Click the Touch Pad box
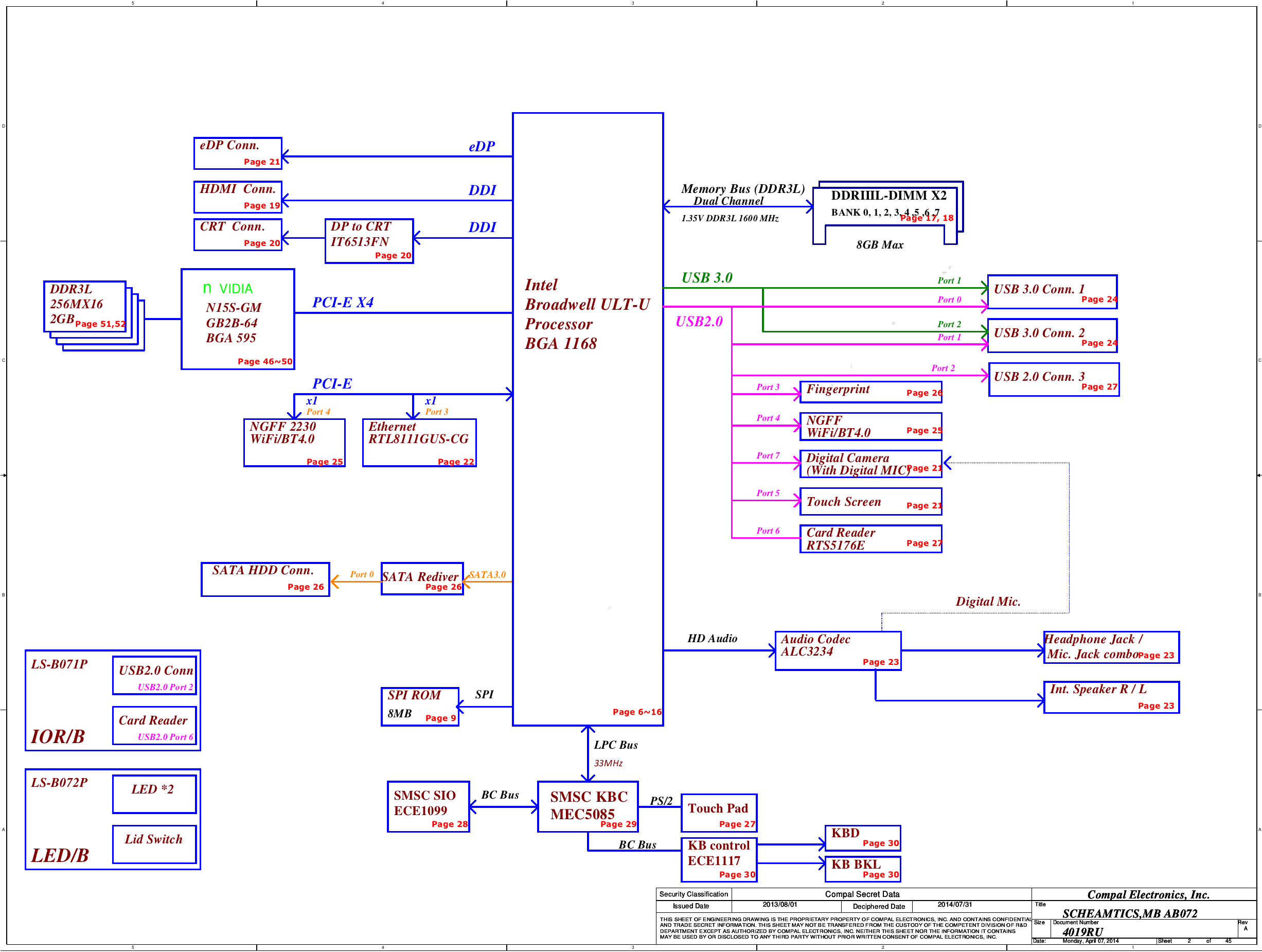This screenshot has height=952, width=1262. [718, 812]
